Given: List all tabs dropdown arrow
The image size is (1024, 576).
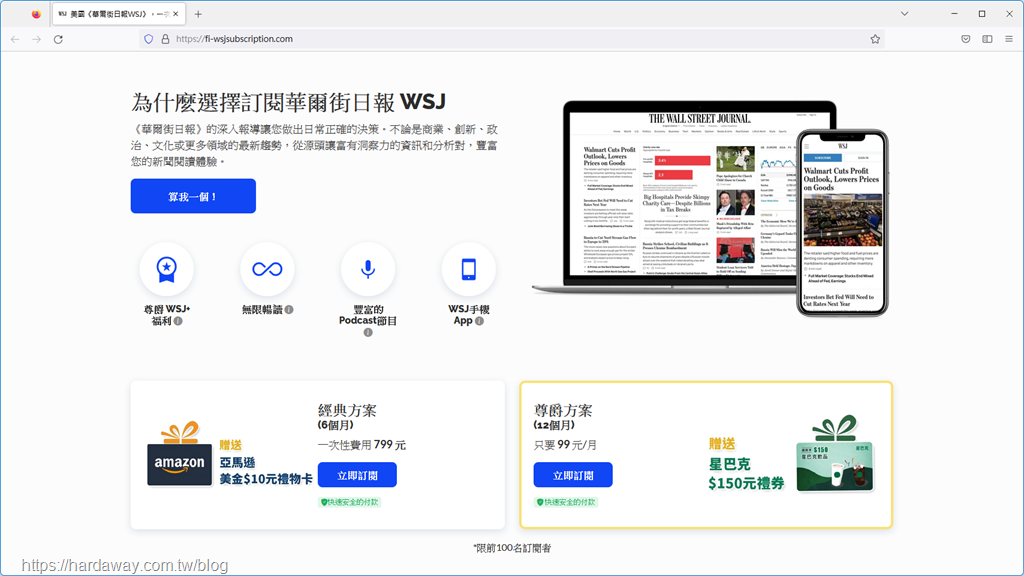Looking at the screenshot, I should (904, 14).
